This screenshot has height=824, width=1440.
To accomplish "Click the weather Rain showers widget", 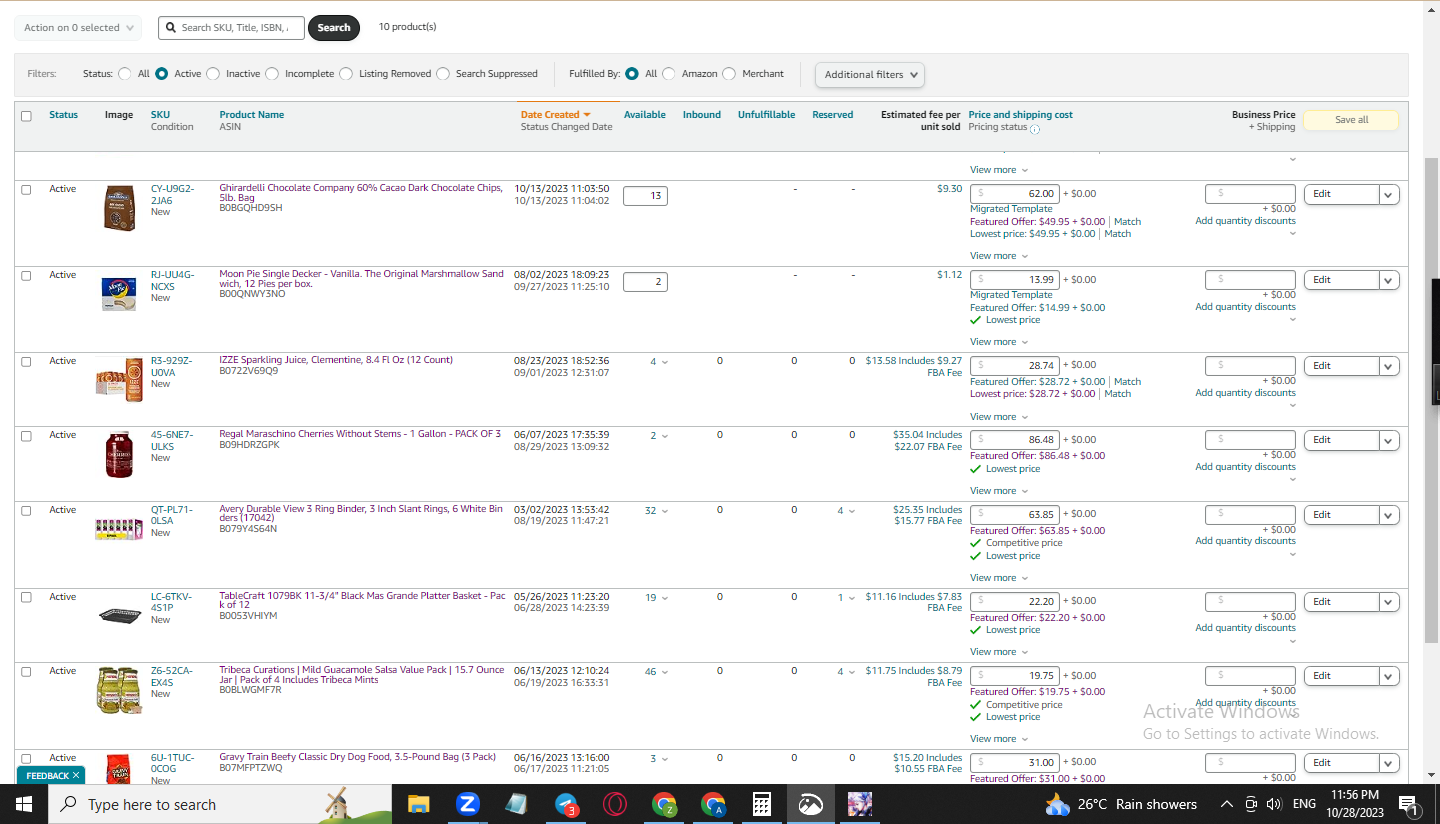I will coord(1120,804).
